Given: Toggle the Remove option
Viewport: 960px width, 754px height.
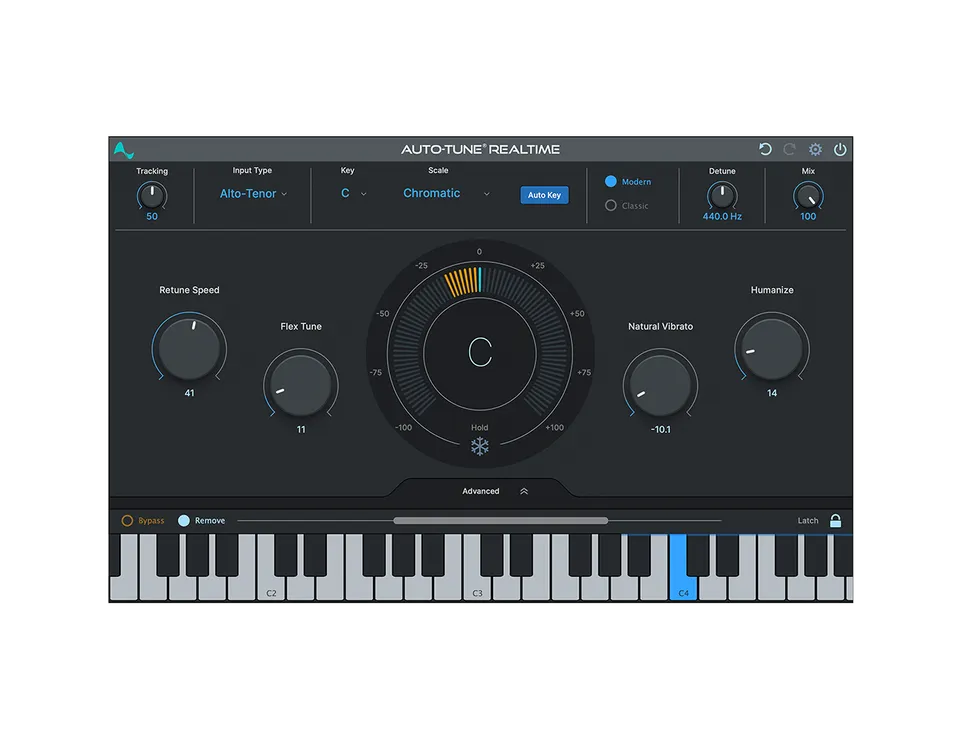Looking at the screenshot, I should pyautogui.click(x=184, y=520).
